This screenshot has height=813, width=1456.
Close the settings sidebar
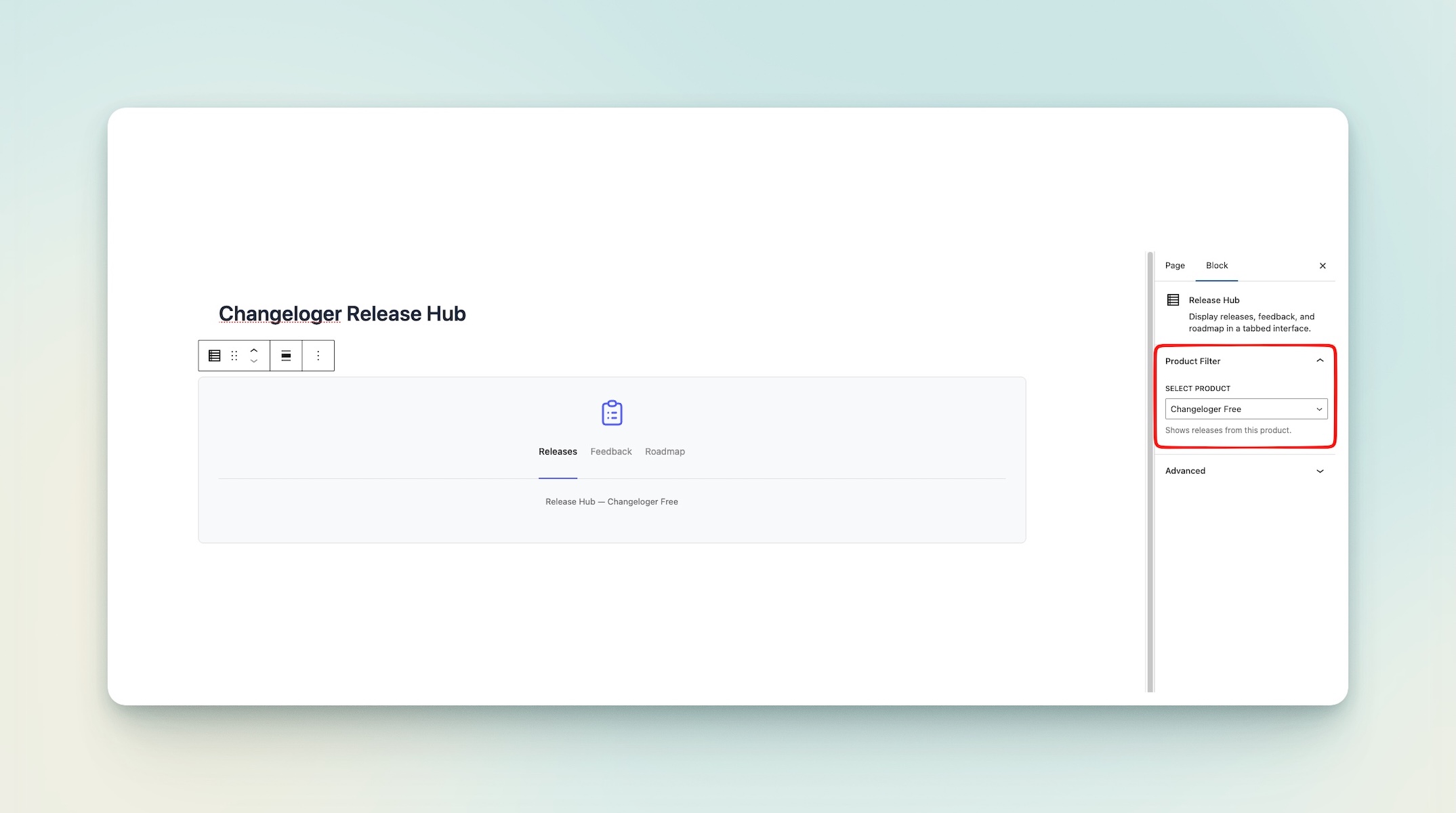pos(1322,265)
